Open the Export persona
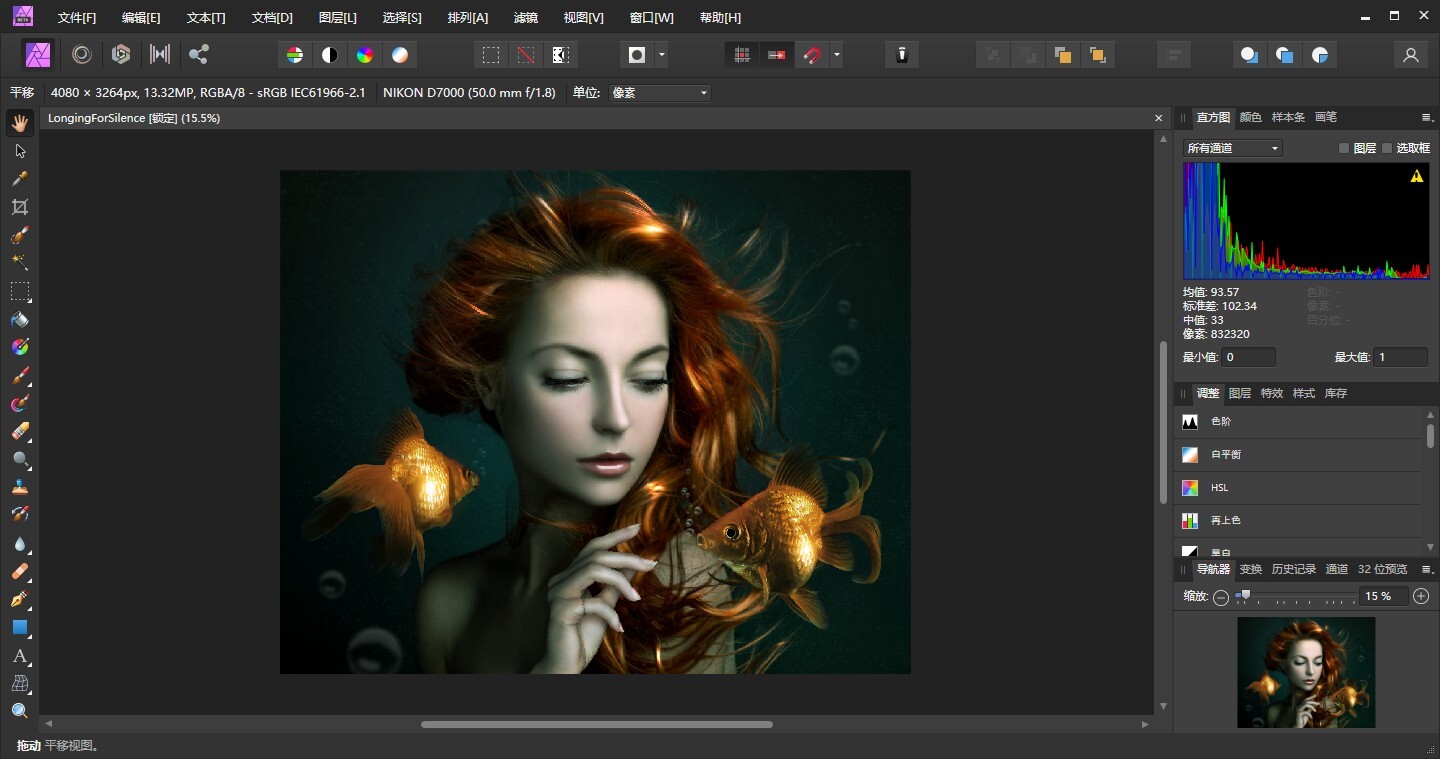Screen dimensions: 1440x759 pos(199,55)
